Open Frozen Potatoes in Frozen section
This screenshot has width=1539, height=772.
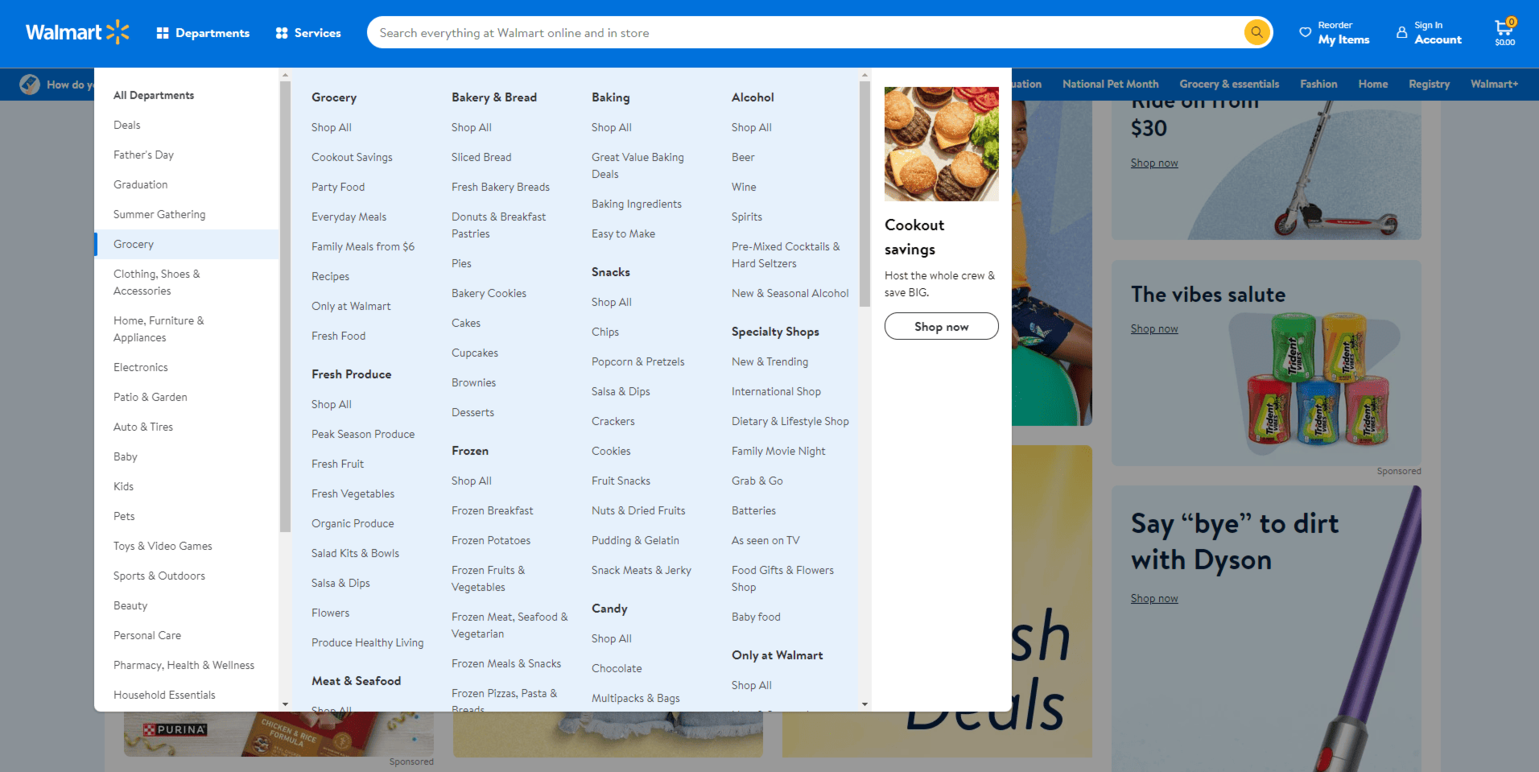(x=490, y=540)
